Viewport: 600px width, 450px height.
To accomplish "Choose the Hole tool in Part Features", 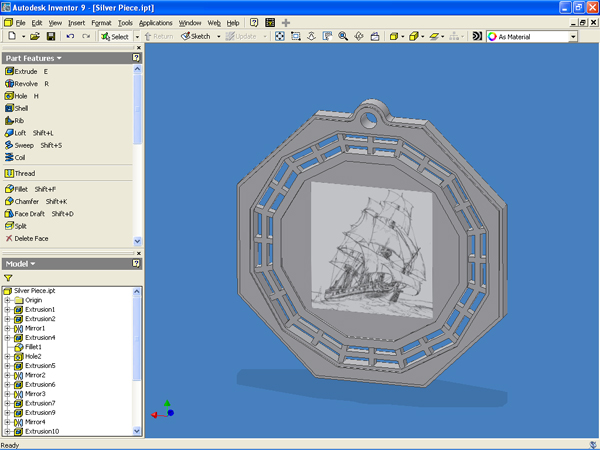I will (x=22, y=96).
